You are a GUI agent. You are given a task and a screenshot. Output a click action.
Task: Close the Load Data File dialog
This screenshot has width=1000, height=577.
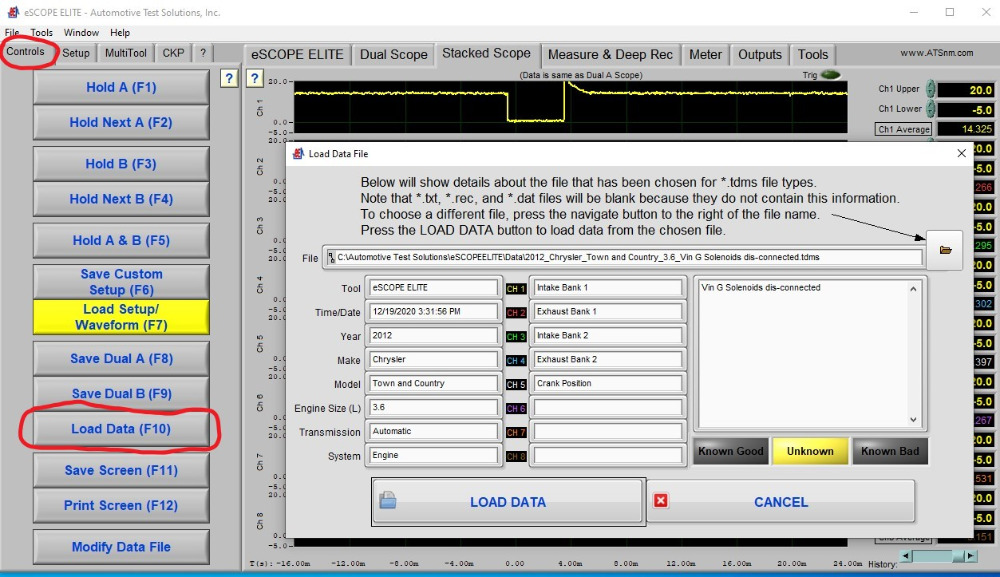point(961,153)
